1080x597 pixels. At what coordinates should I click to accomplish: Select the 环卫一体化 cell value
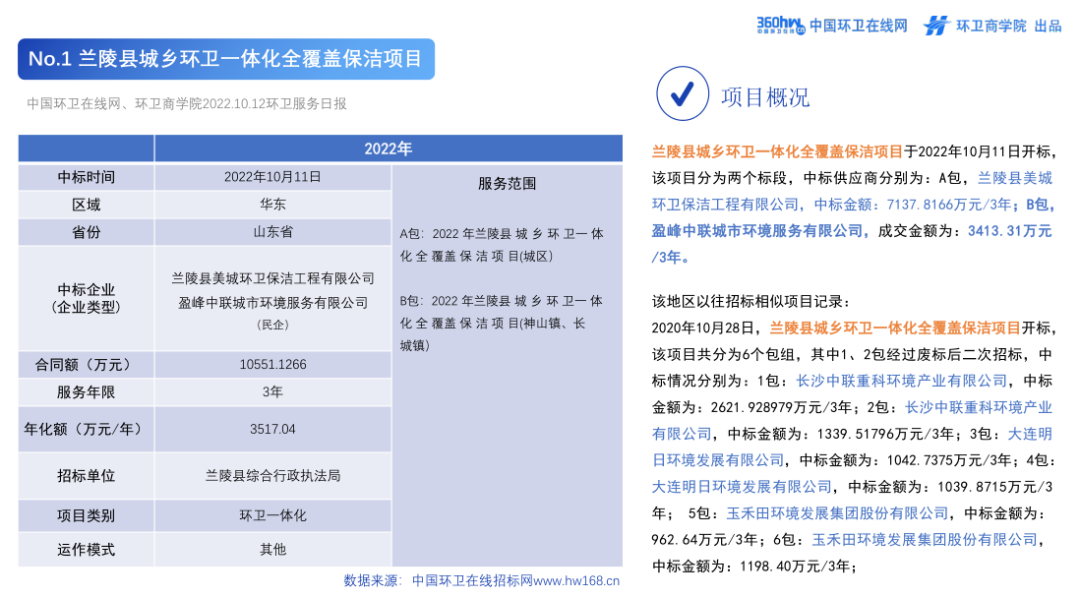273,515
